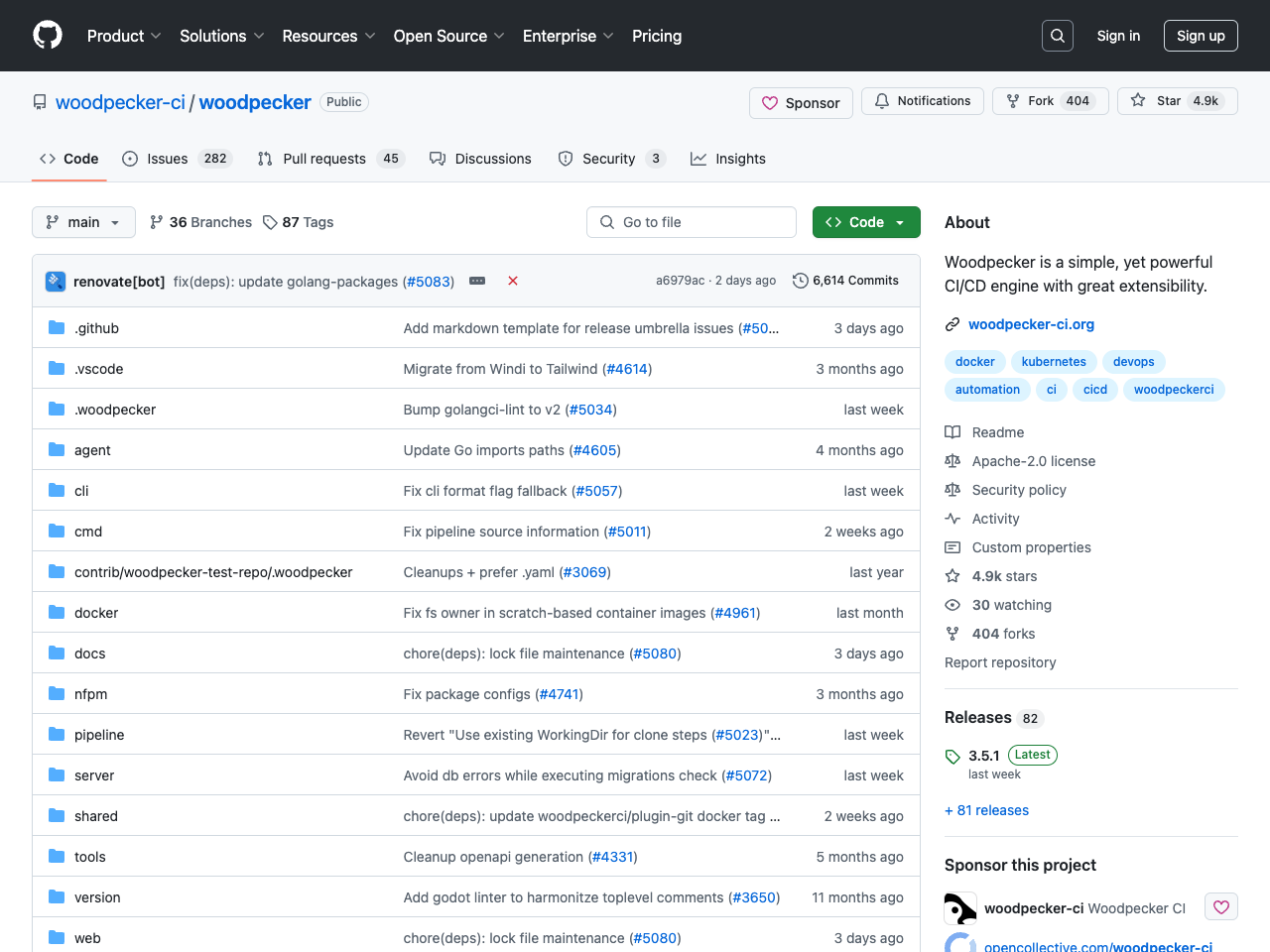Screen dimensions: 1270x952
Task: Open the Enterprise dropdown menu
Action: pos(569,36)
